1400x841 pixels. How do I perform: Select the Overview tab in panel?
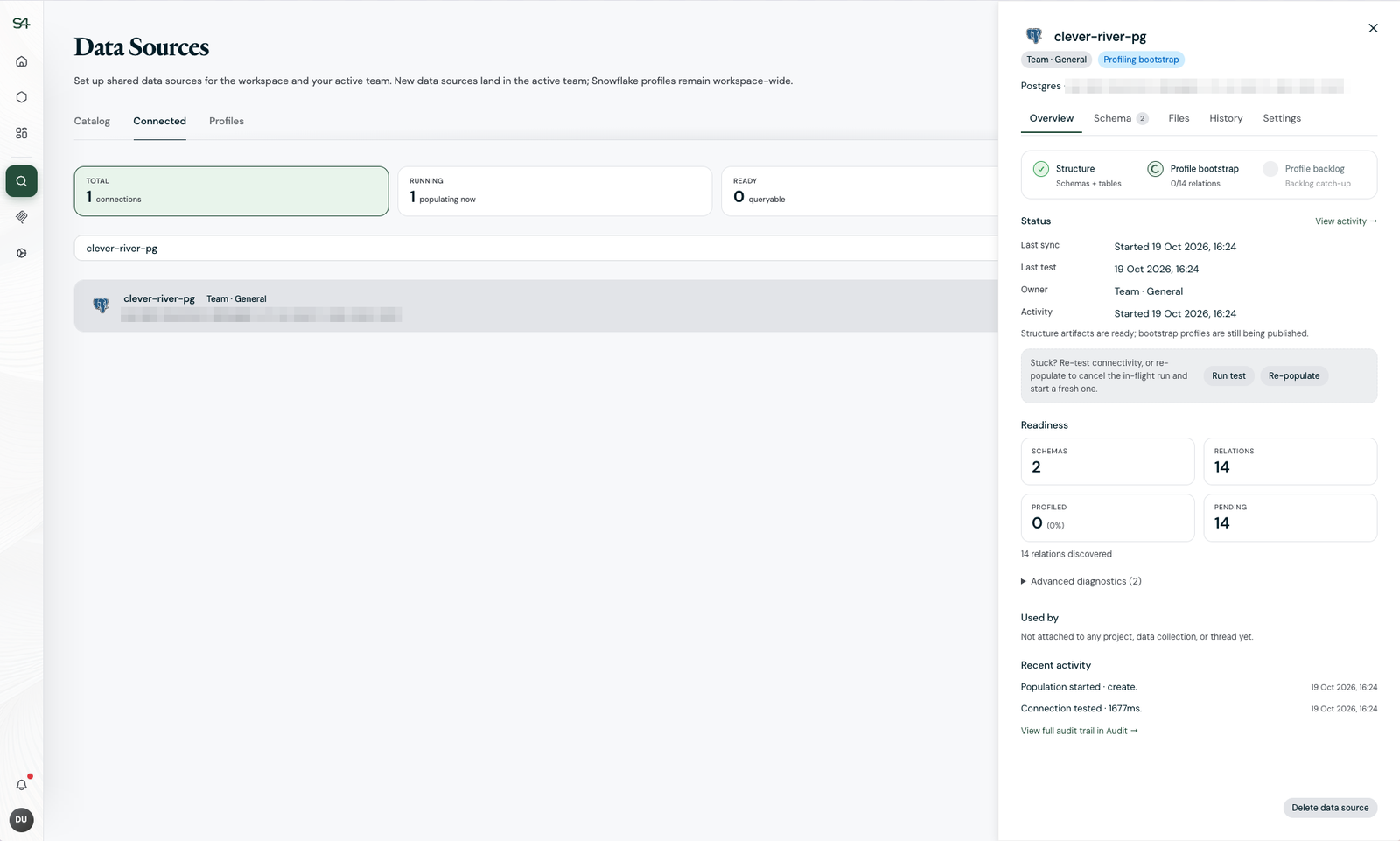point(1052,118)
